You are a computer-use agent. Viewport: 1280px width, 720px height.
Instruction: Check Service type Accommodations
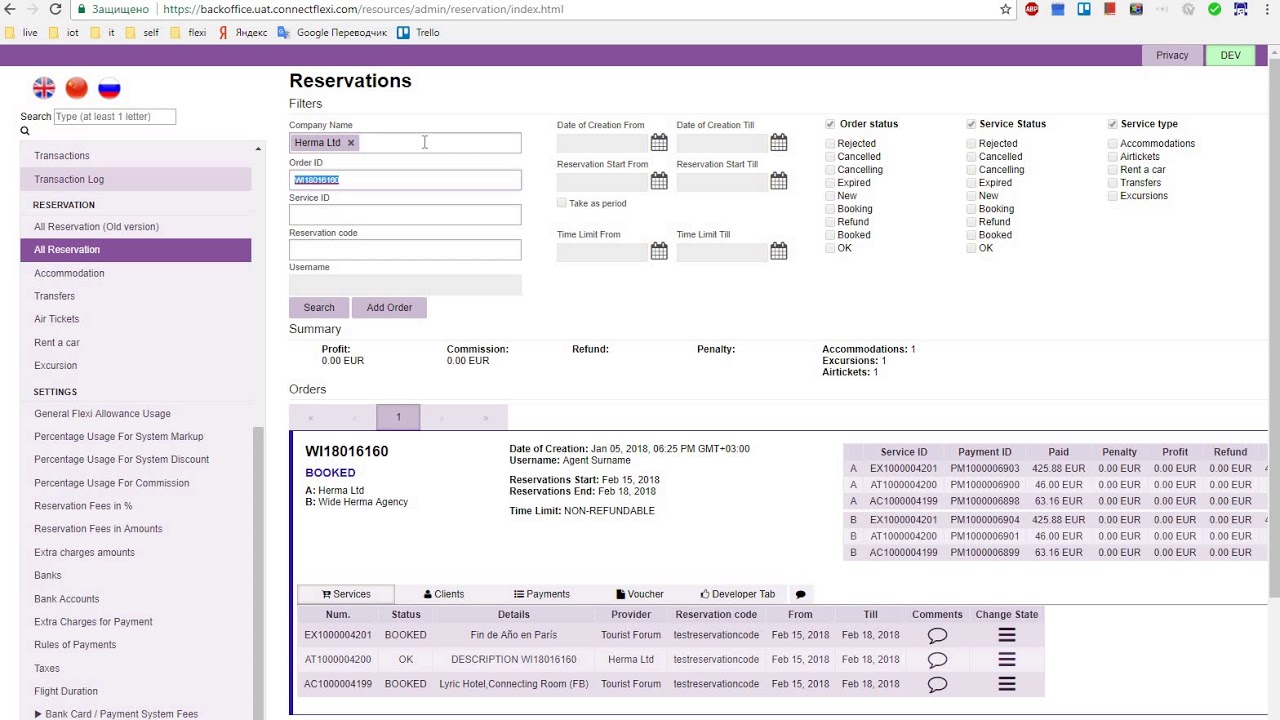[1112, 144]
